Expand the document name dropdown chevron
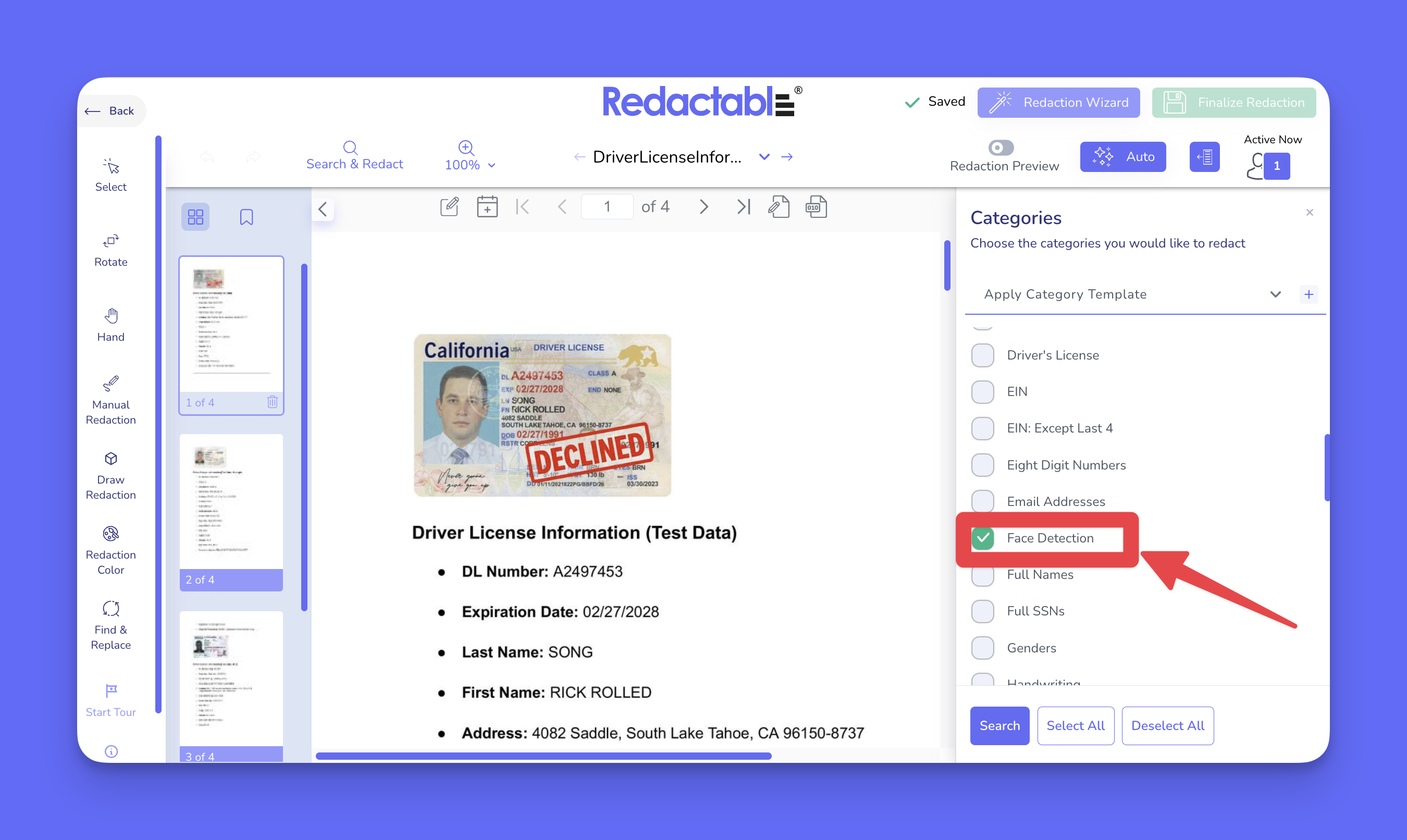 click(x=764, y=157)
